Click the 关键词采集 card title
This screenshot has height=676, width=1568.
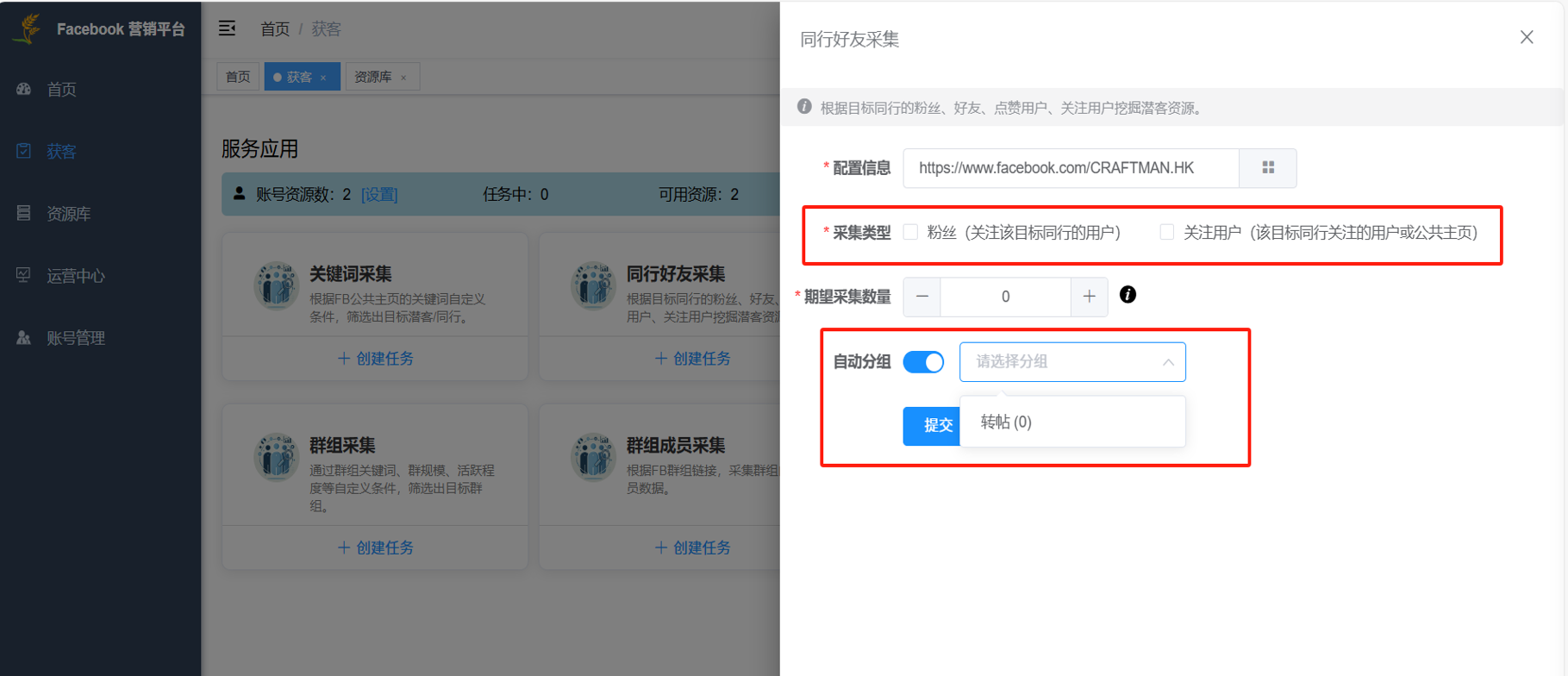point(351,274)
